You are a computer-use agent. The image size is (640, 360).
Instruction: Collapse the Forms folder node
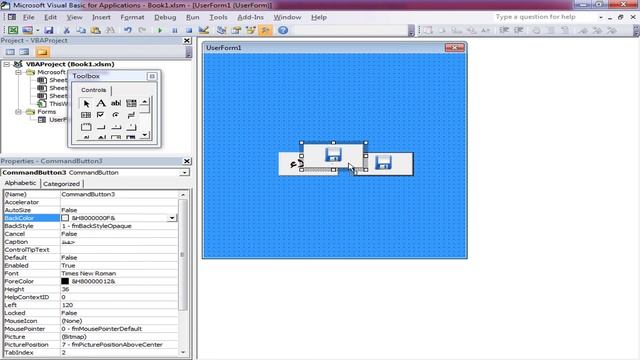pos(18,111)
